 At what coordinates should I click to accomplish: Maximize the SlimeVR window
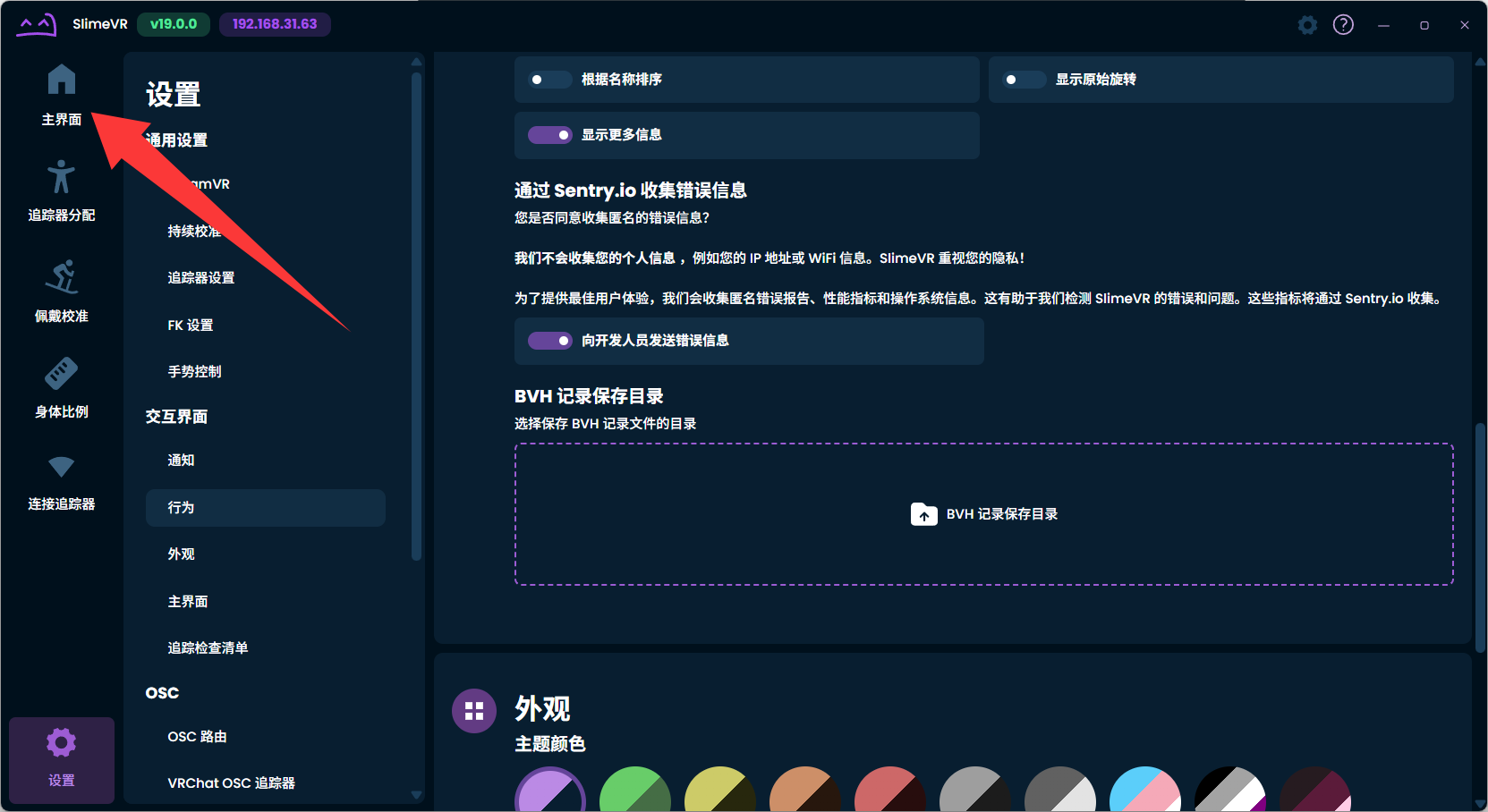(x=1424, y=25)
